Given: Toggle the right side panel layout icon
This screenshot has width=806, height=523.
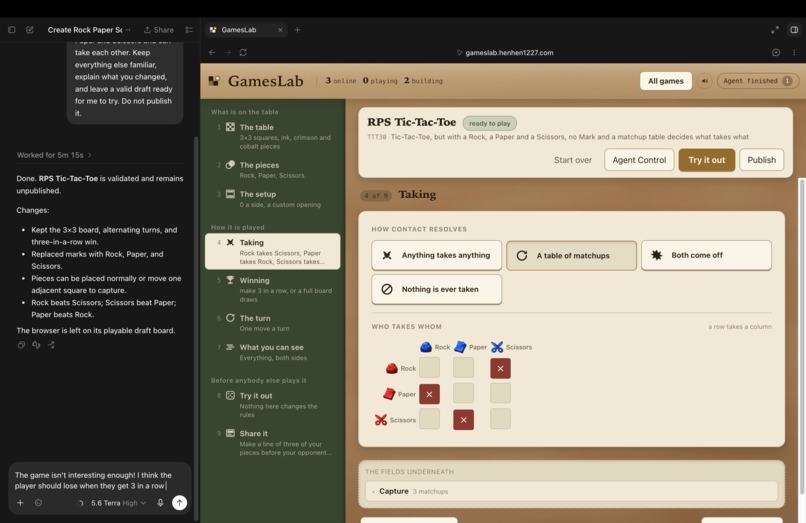Looking at the screenshot, I should tap(794, 30).
